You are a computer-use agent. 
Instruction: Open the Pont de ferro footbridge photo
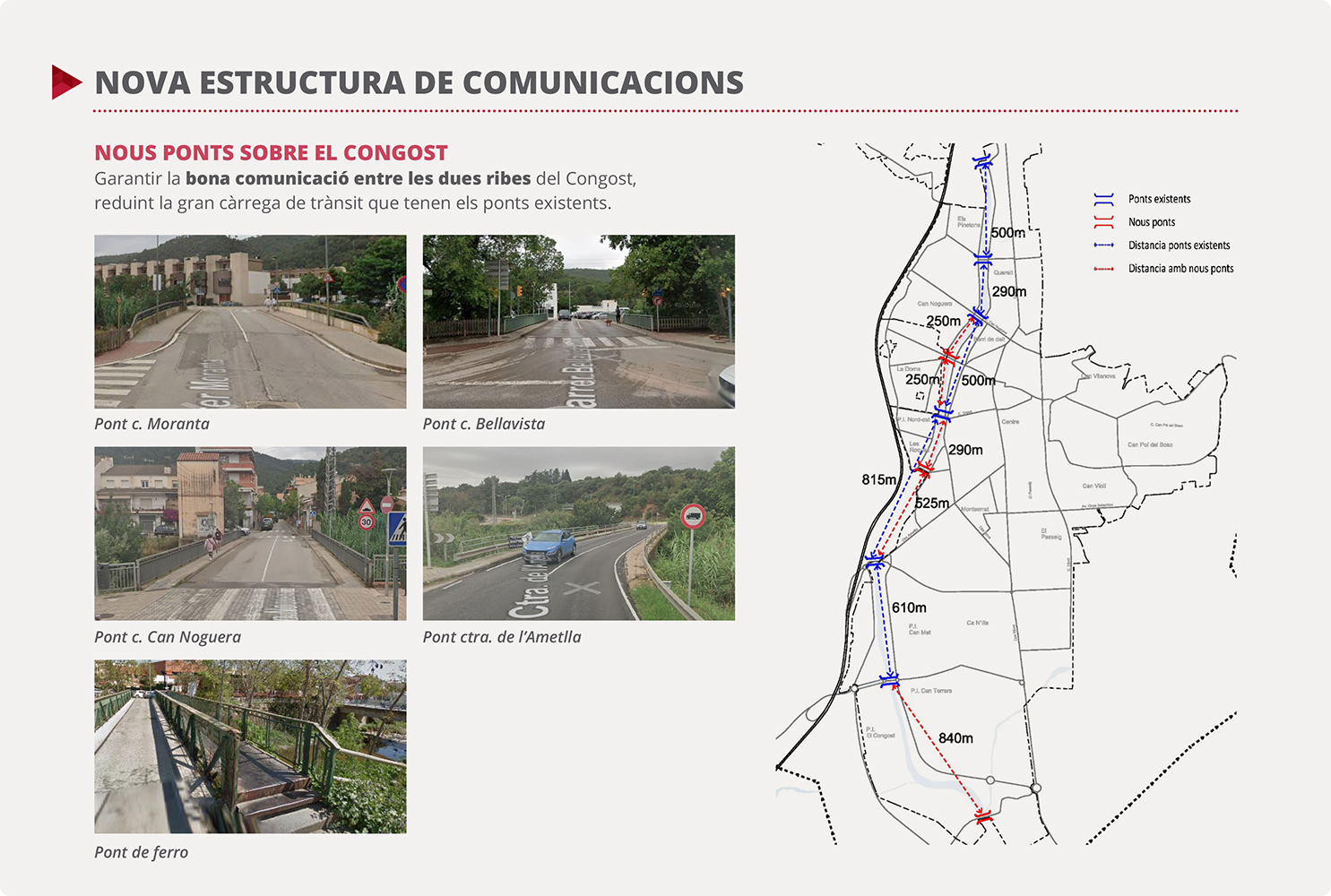coord(250,746)
